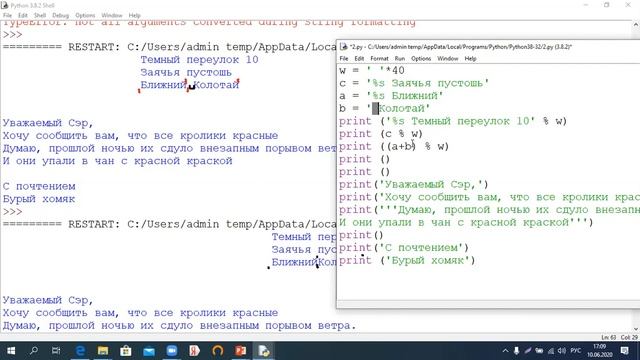This screenshot has width=640, height=360.
Task: Open File Explorer from taskbar
Action: point(103,351)
